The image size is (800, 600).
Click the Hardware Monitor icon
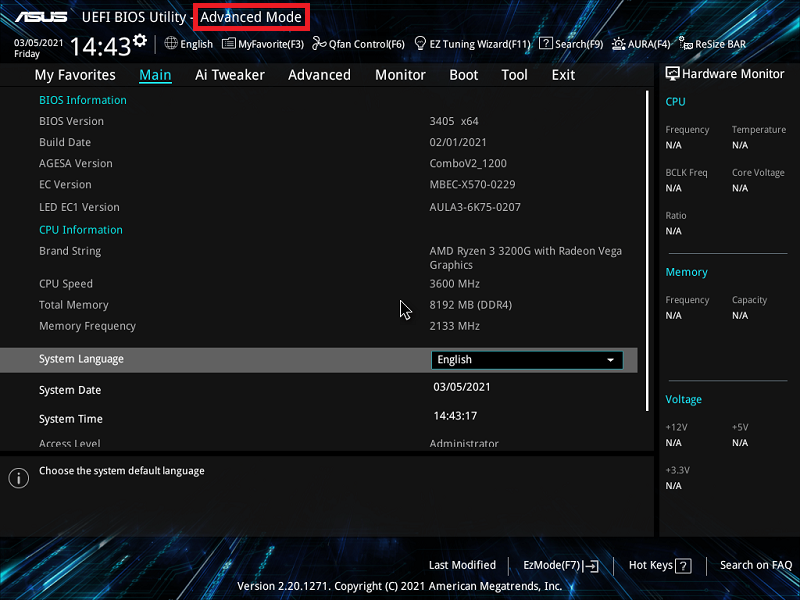click(x=672, y=74)
